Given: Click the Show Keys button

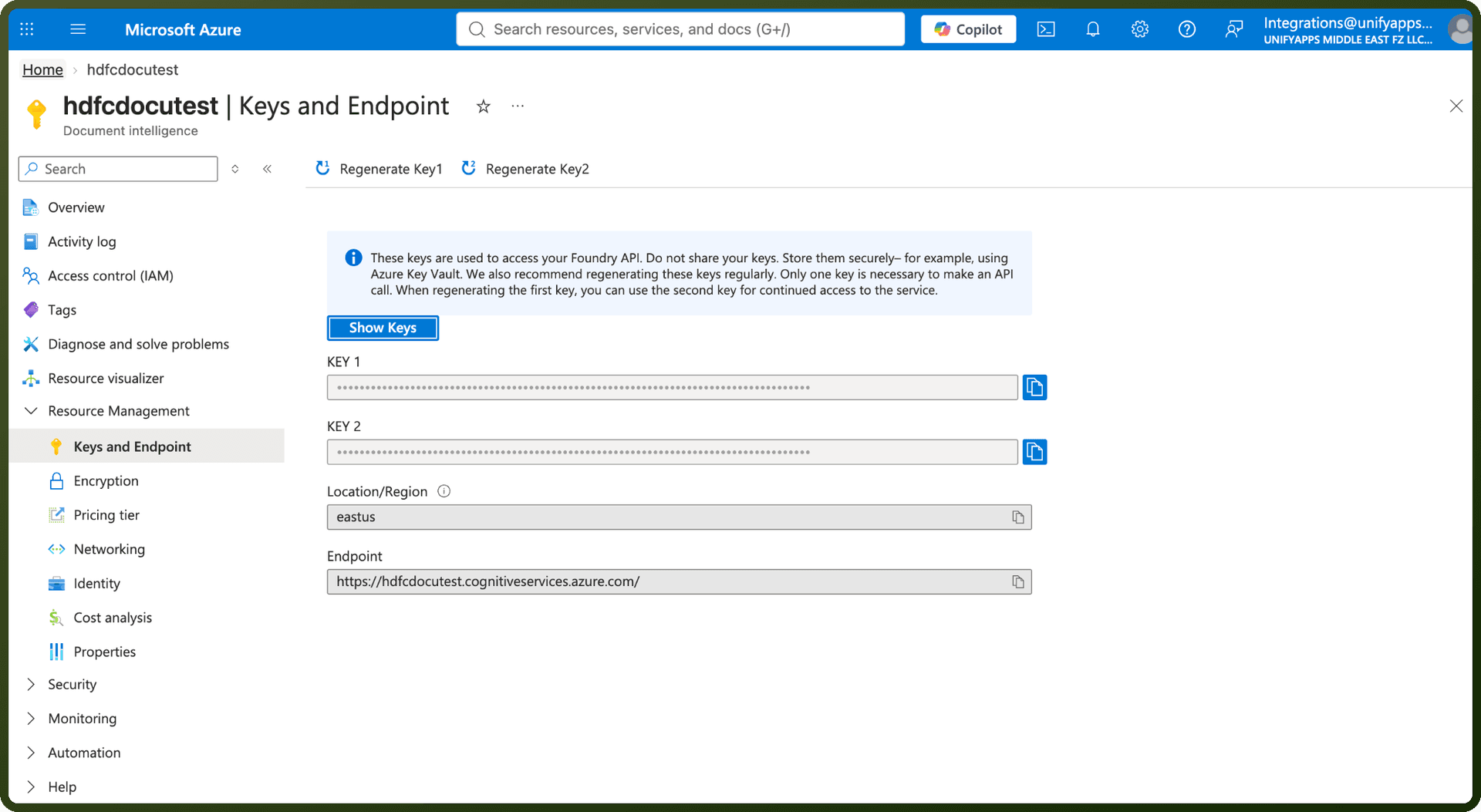Looking at the screenshot, I should [383, 328].
